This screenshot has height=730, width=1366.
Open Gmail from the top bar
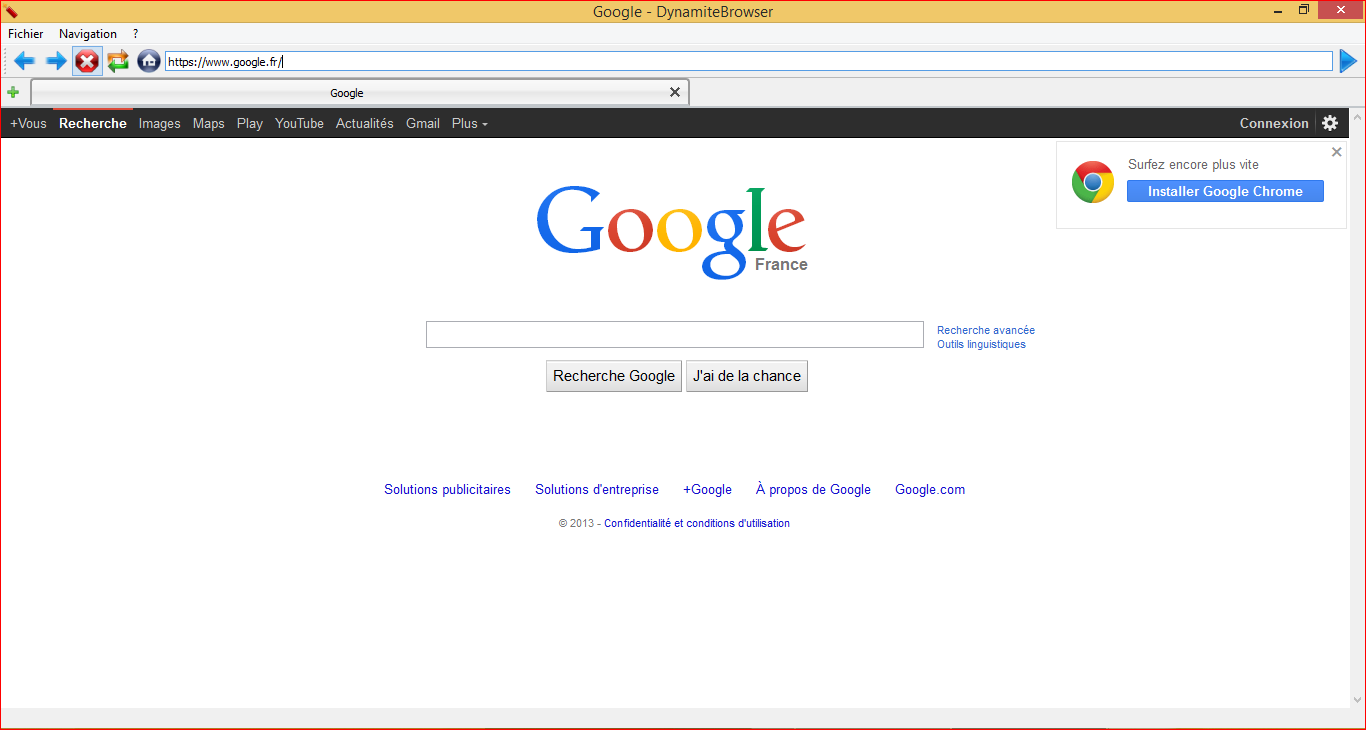422,123
